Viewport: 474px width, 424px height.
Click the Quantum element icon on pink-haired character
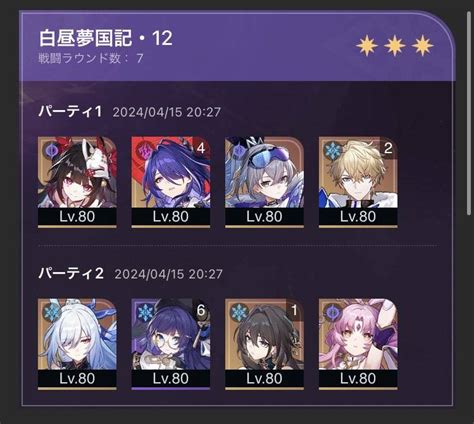(x=332, y=313)
